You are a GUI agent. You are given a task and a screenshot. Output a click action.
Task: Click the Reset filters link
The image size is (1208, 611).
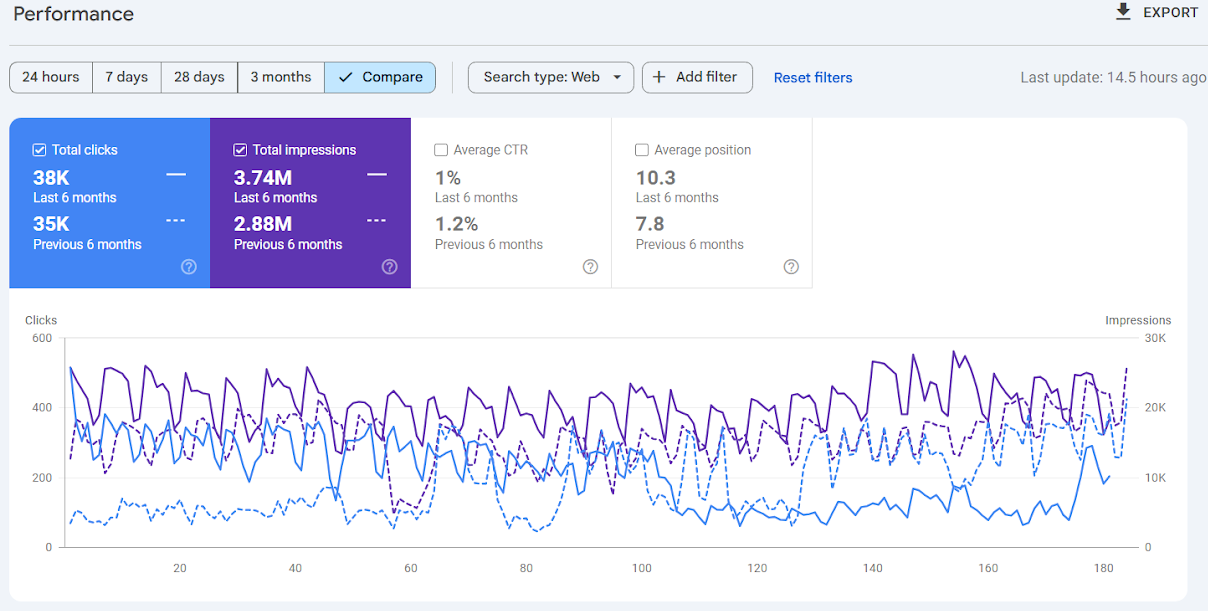[813, 77]
